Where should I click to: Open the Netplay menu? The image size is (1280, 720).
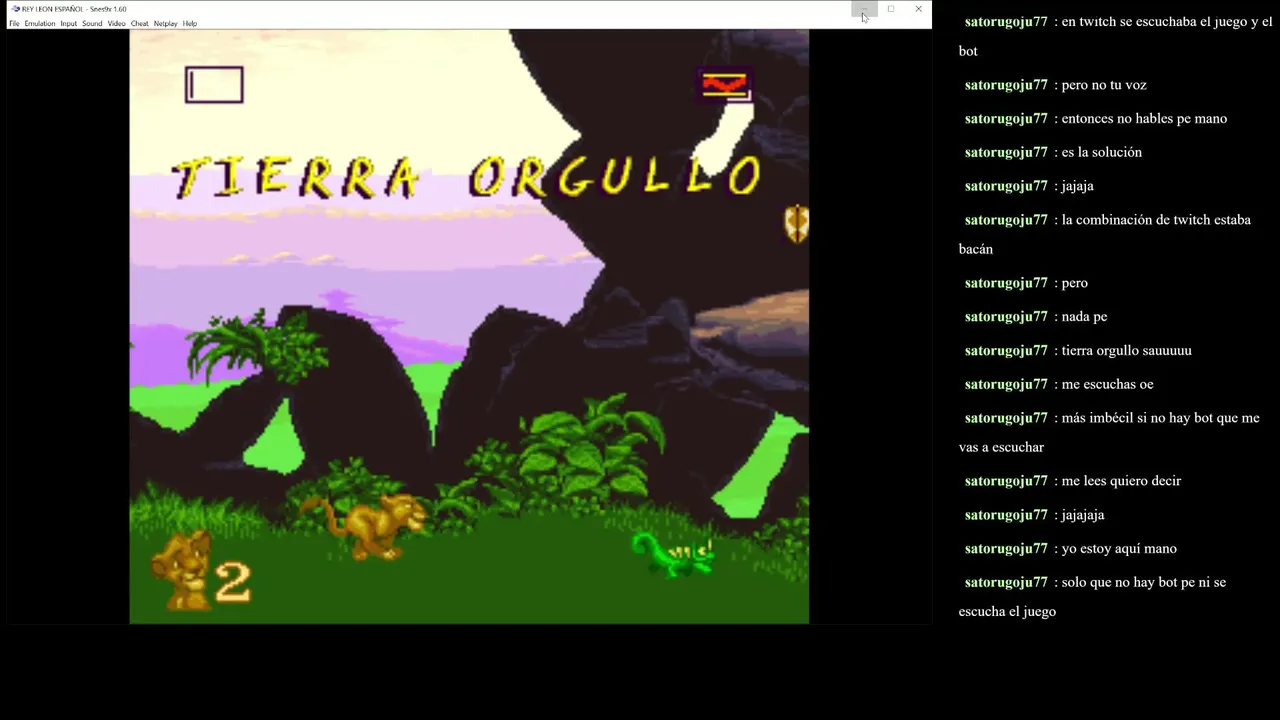165,23
